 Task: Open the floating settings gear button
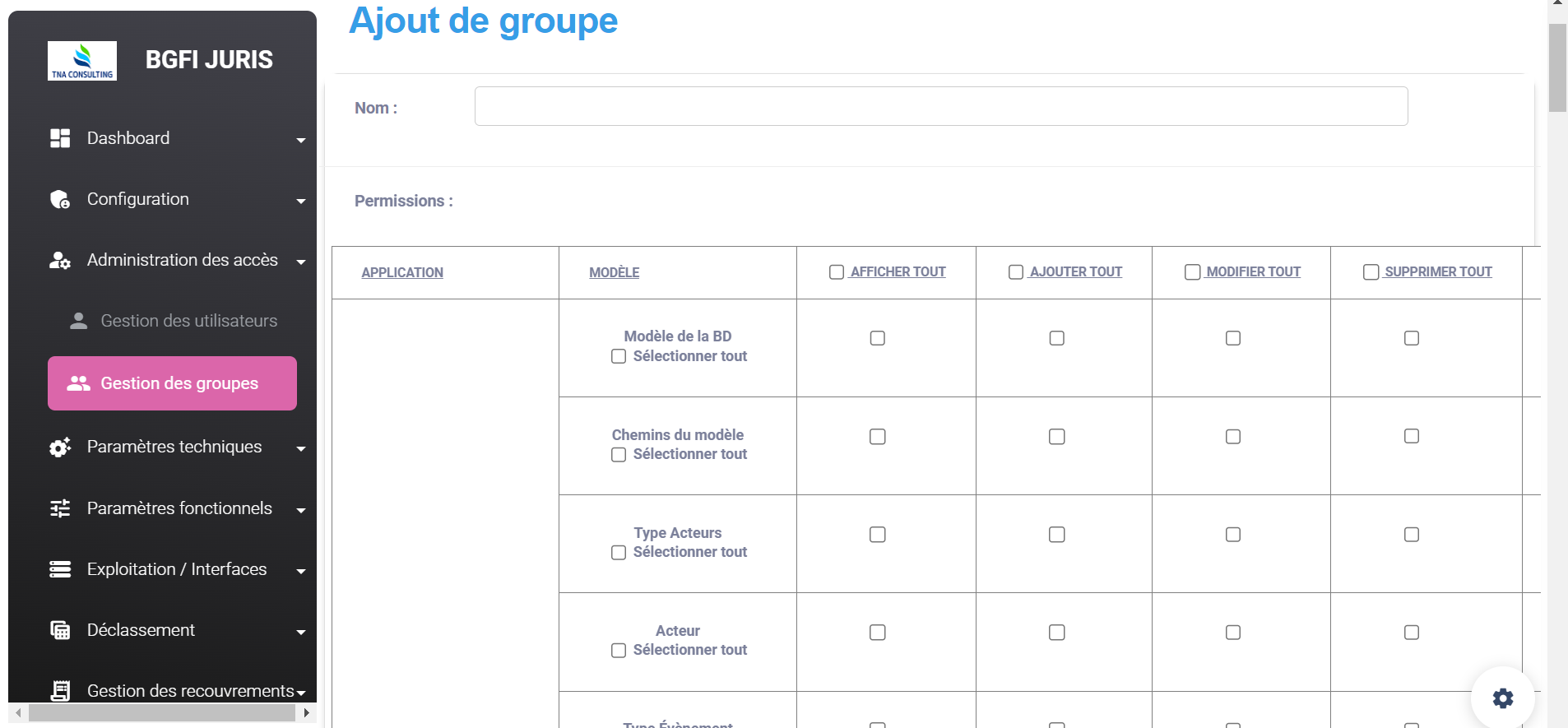[x=1502, y=698]
